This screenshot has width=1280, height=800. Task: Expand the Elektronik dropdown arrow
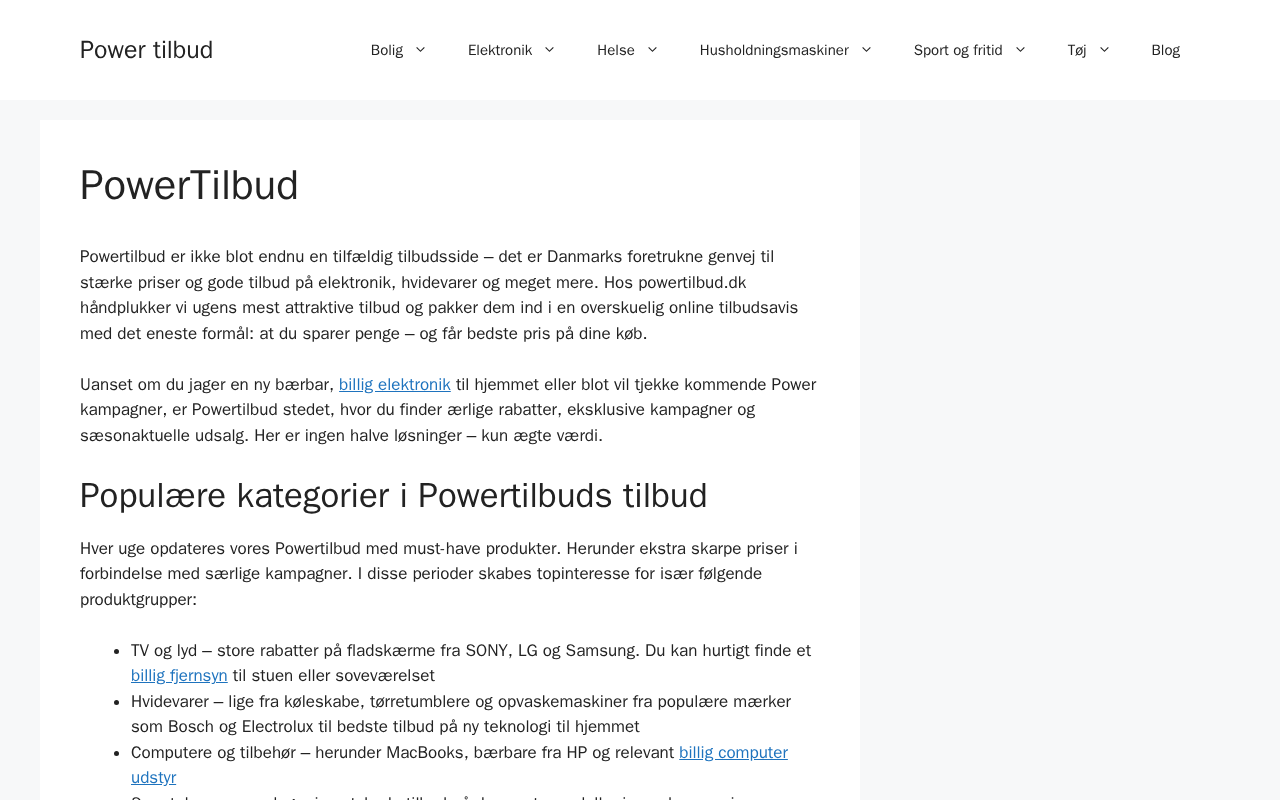point(549,50)
